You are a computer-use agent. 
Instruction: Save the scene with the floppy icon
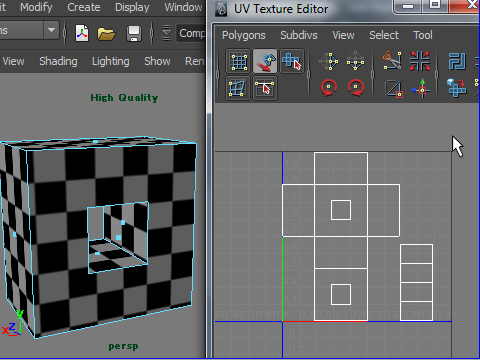point(134,34)
